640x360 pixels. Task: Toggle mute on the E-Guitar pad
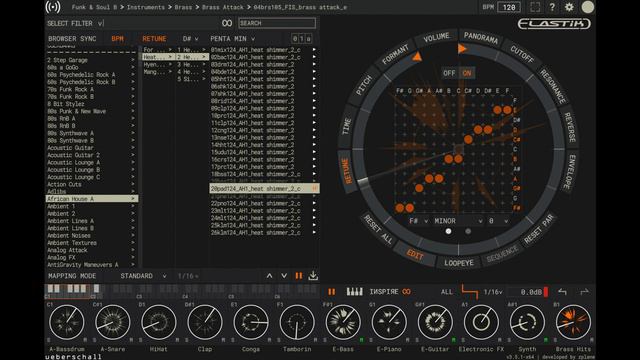click(x=453, y=340)
